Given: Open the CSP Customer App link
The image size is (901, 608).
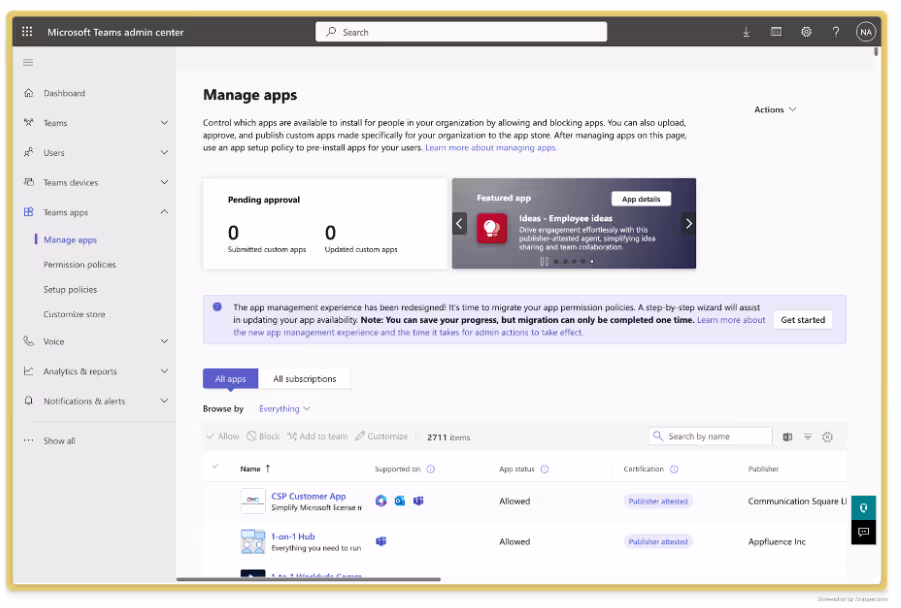Looking at the screenshot, I should coord(309,496).
